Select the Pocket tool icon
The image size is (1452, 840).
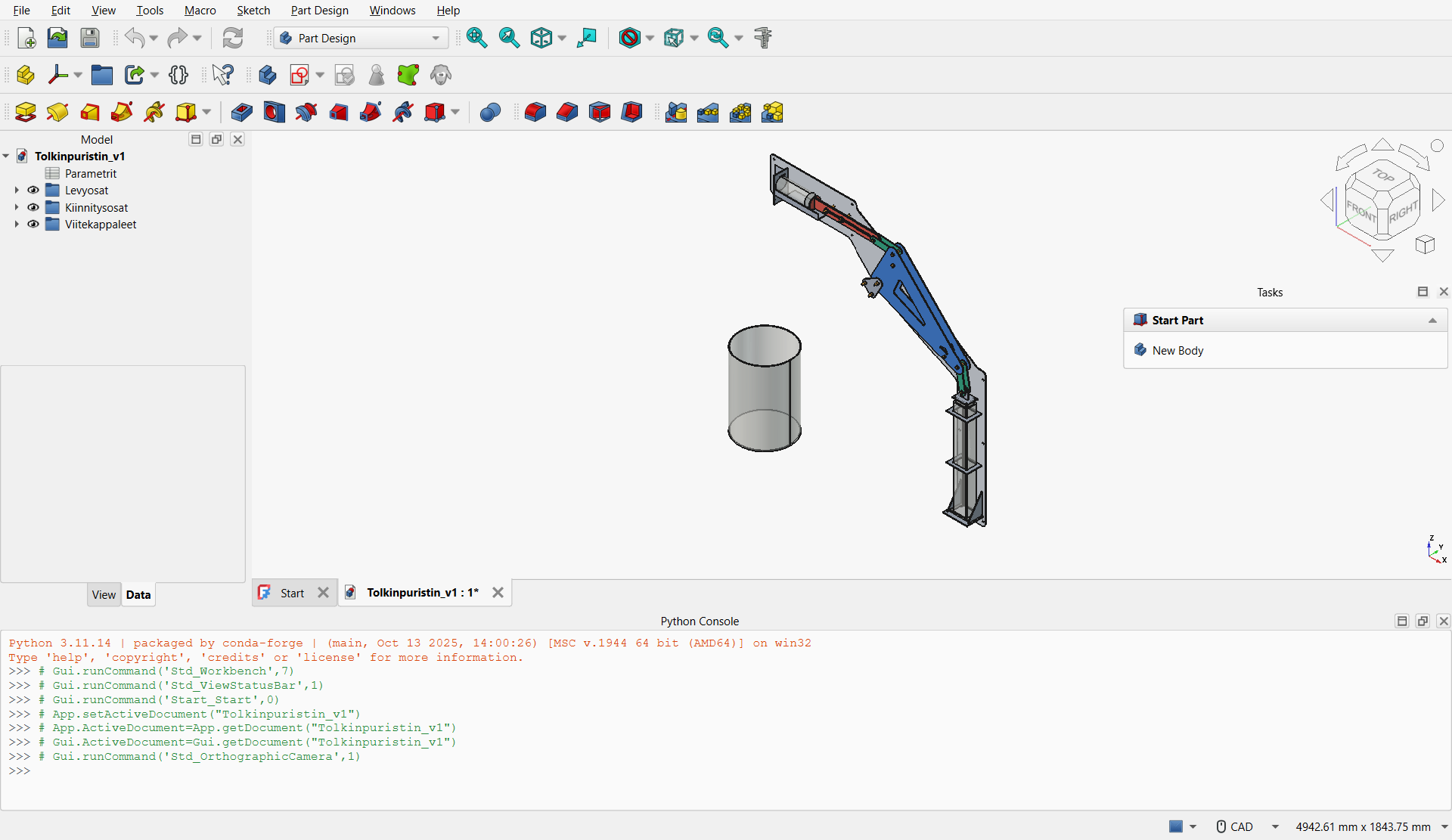click(242, 113)
